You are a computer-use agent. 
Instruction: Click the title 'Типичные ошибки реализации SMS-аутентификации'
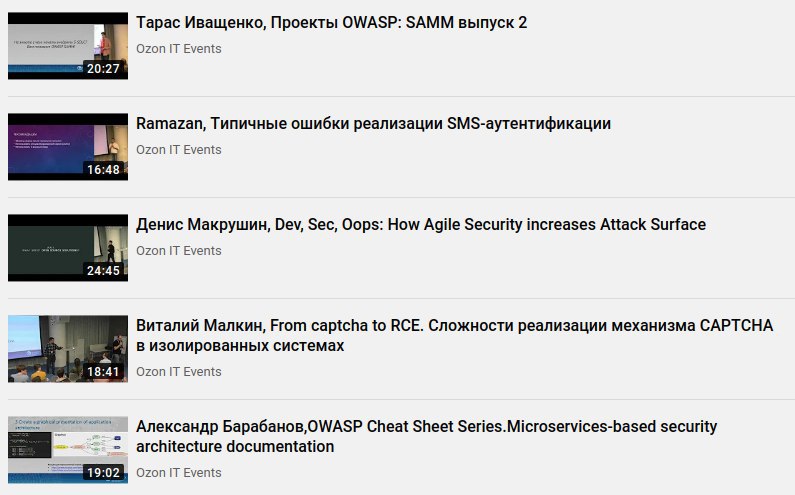[373, 123]
